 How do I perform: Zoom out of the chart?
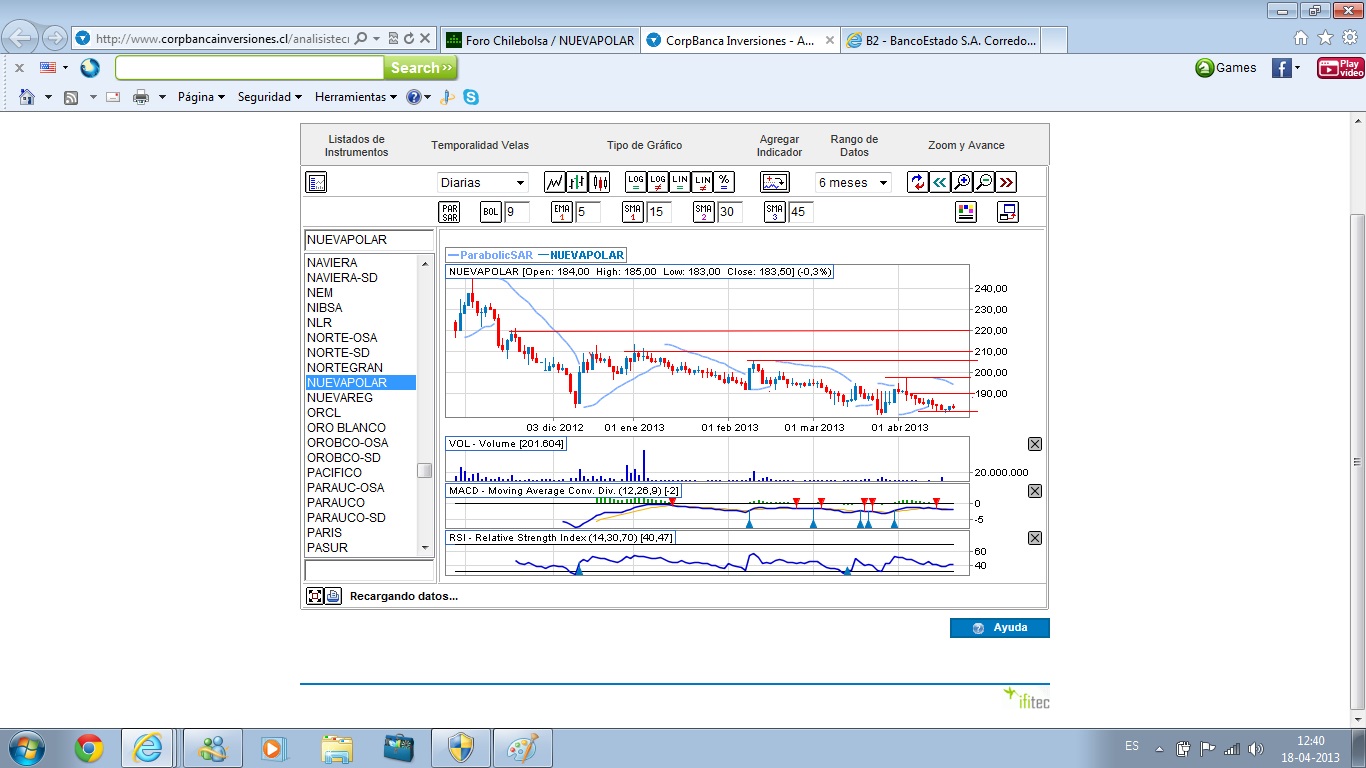tap(984, 182)
